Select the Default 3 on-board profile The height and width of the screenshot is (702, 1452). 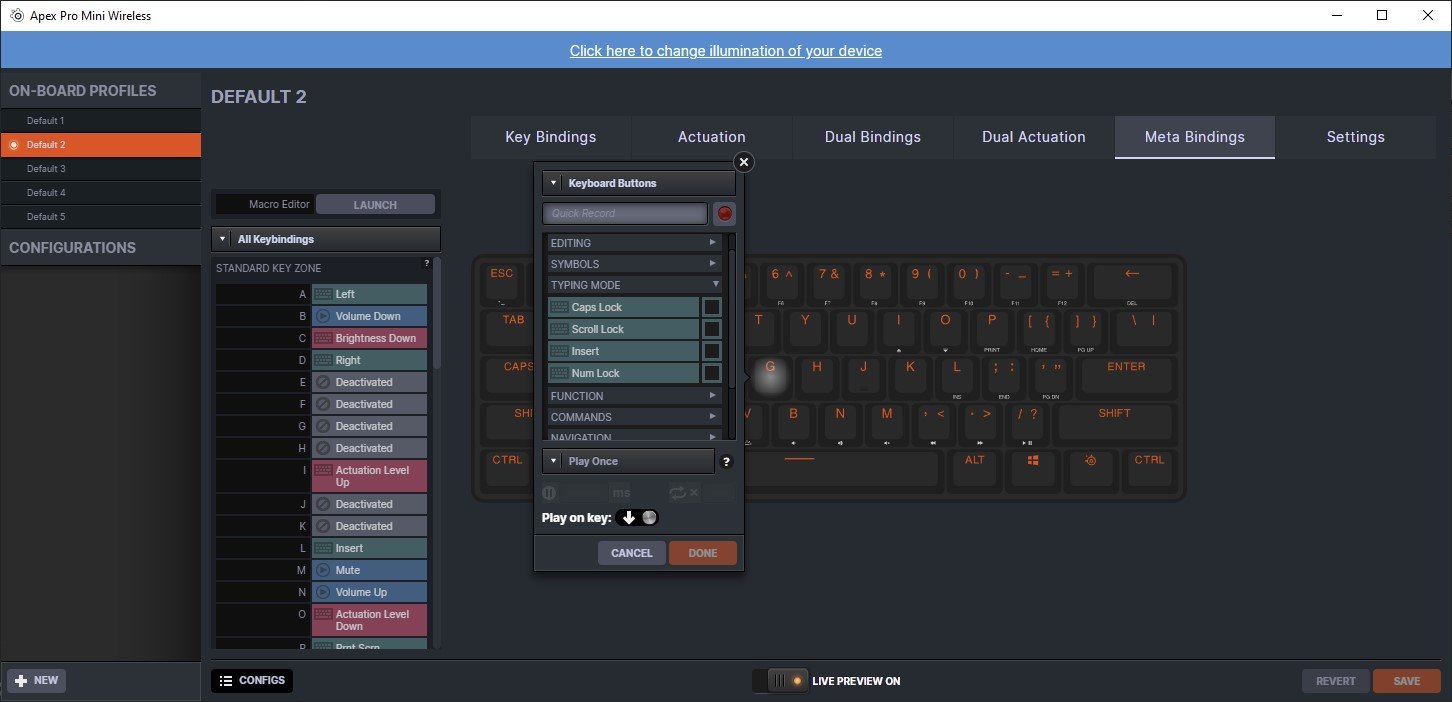(x=100, y=169)
